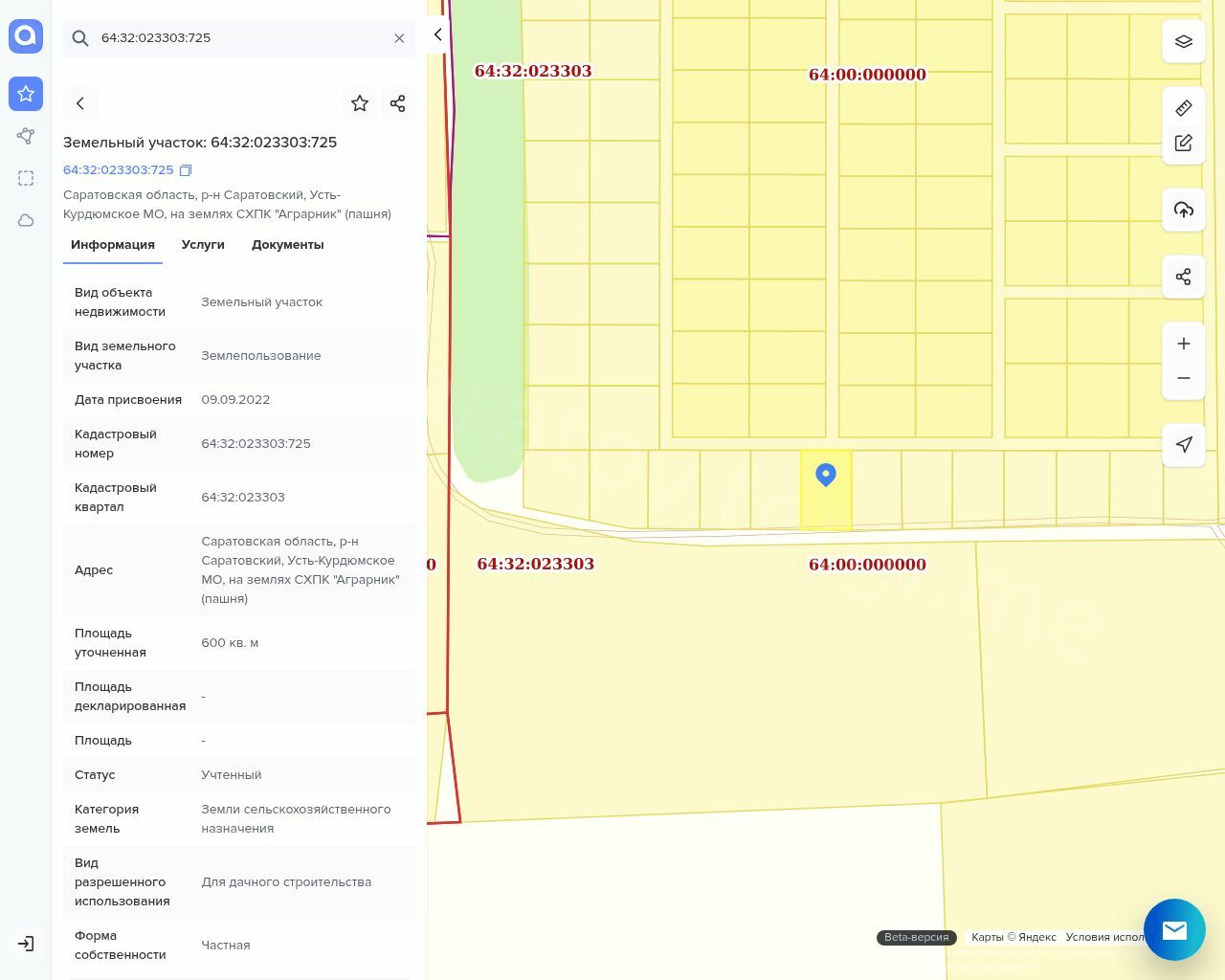1225x980 pixels.
Task: Locate my current position on map
Action: click(x=1183, y=444)
